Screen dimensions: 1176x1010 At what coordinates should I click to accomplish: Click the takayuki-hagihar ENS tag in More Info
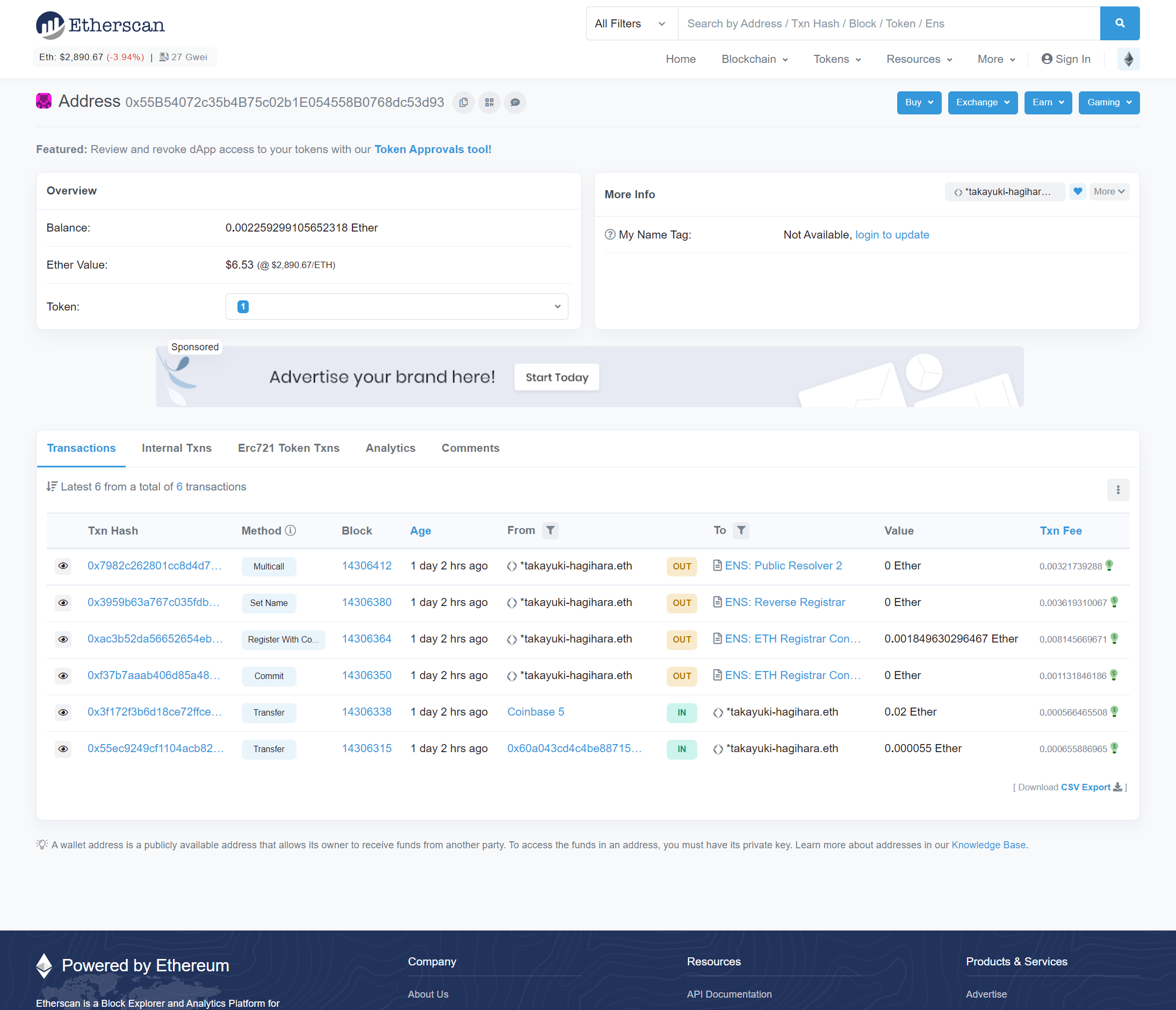coord(1005,192)
